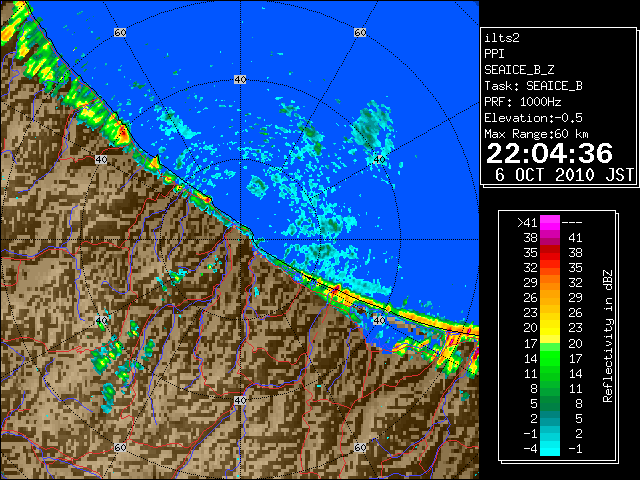The image size is (640, 480).
Task: Pick the cyan -4 to -1 dBZ band
Action: point(550,448)
